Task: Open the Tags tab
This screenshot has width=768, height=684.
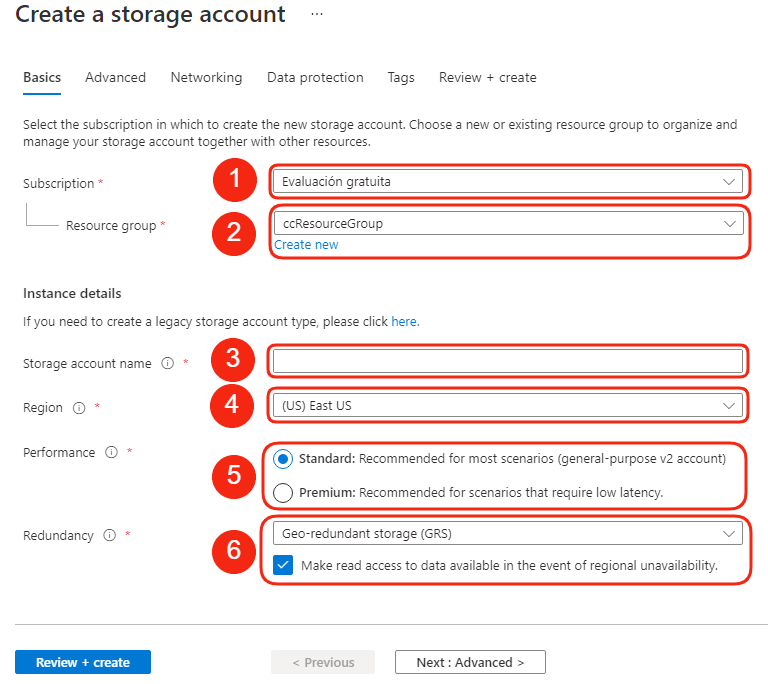Action: pos(401,77)
